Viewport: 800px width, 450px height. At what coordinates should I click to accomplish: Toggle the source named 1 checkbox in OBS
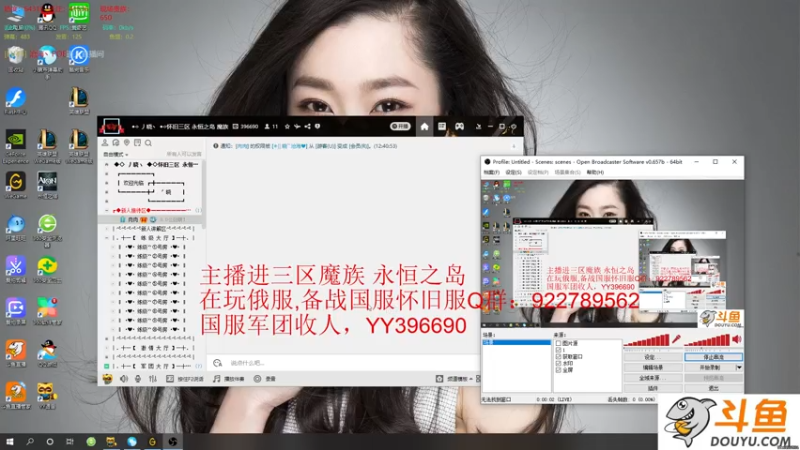[558, 350]
